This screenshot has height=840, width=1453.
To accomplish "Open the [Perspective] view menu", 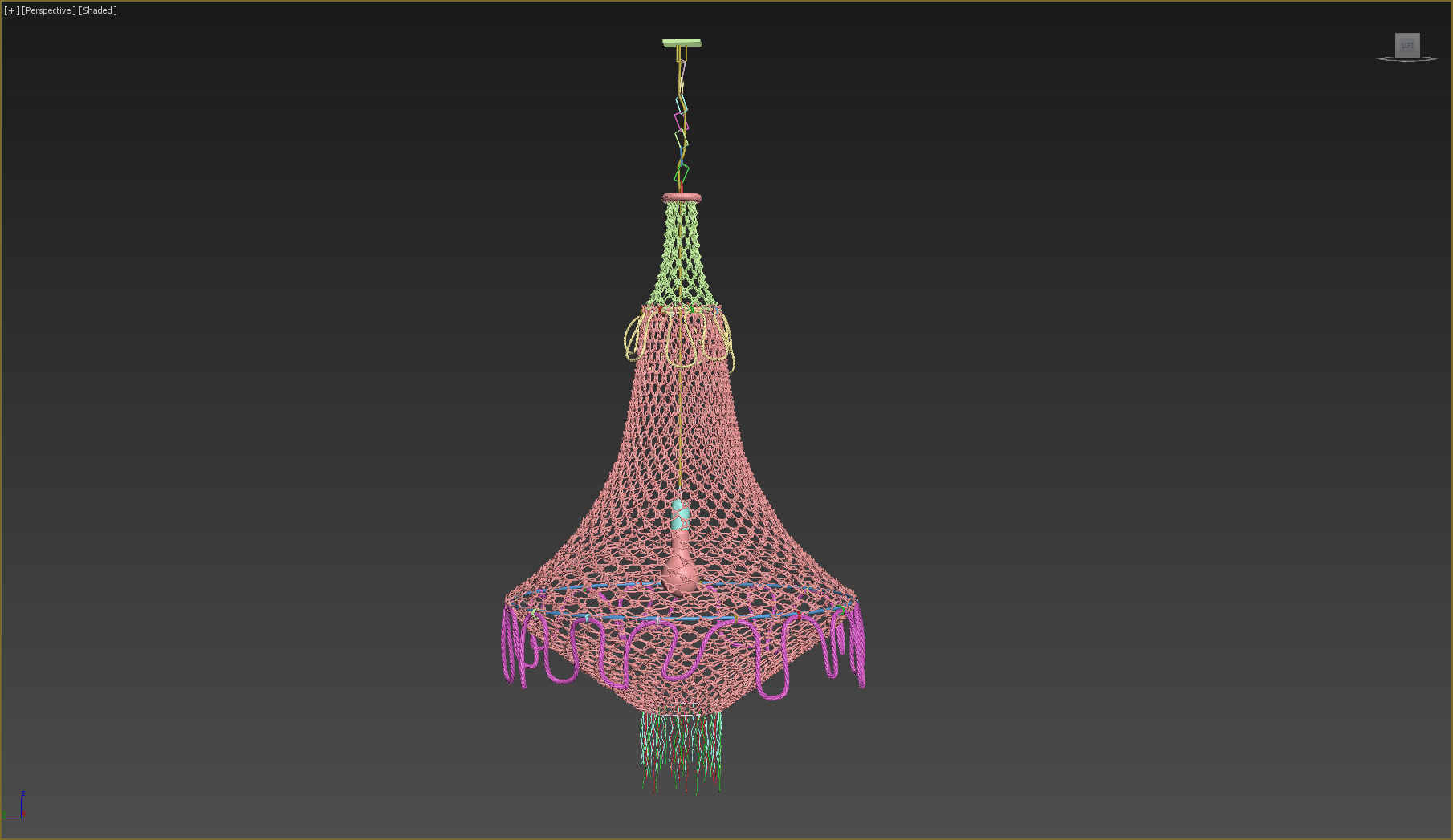I will (49, 10).
